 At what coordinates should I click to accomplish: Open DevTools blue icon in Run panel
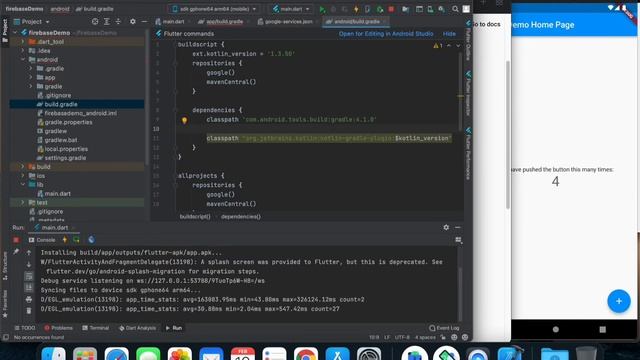click(91, 240)
